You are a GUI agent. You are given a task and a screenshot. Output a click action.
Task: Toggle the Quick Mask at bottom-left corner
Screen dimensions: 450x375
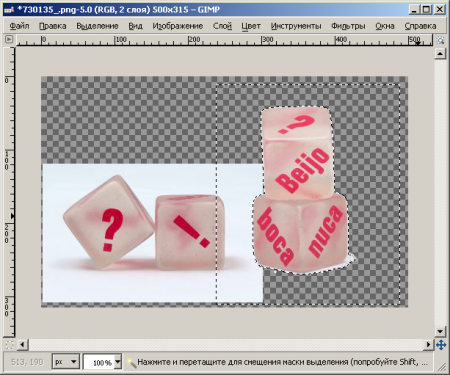9,344
